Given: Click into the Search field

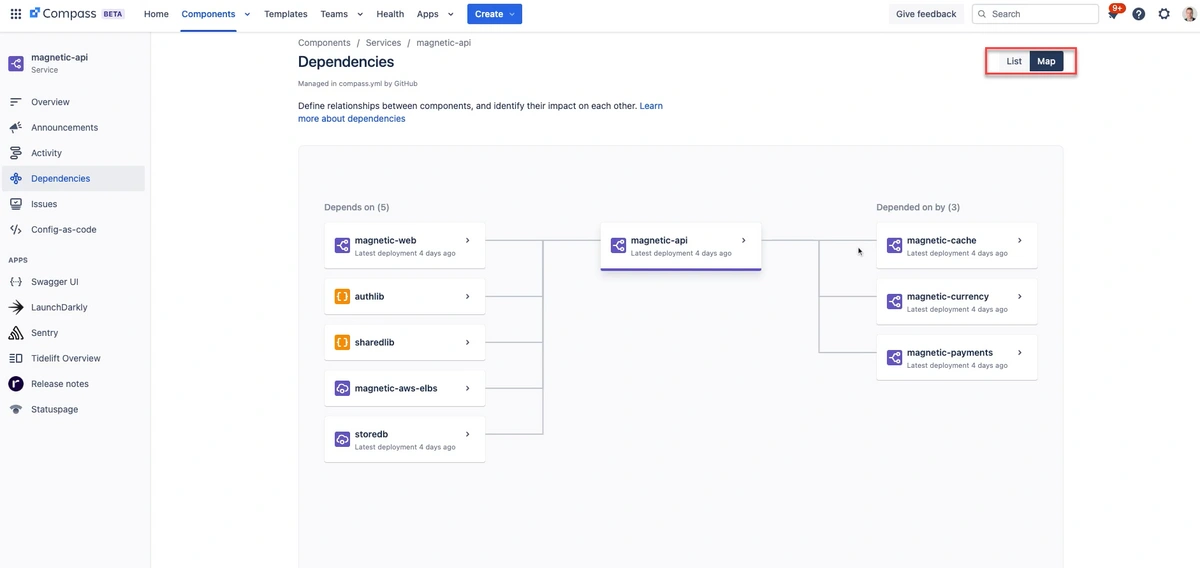Looking at the screenshot, I should click(1035, 14).
